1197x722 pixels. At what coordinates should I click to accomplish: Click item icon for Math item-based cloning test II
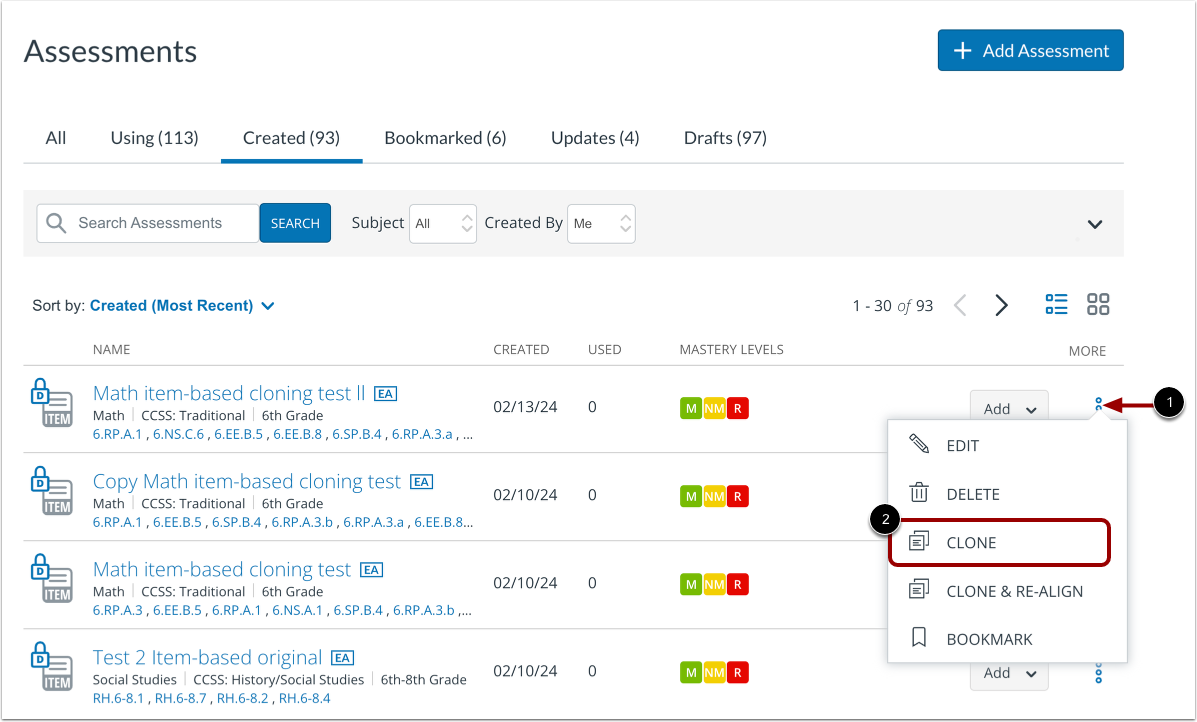pos(52,402)
